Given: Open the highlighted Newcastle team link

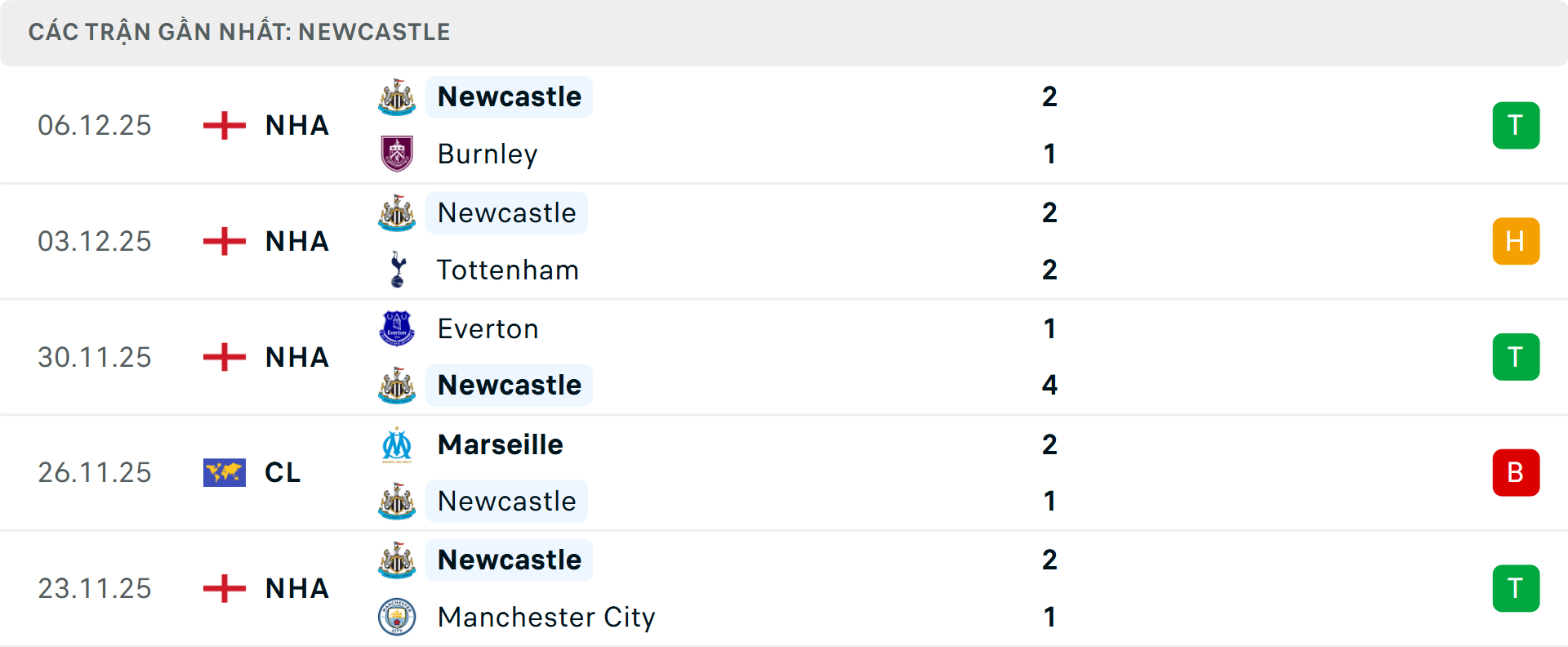Looking at the screenshot, I should coord(509,96).
